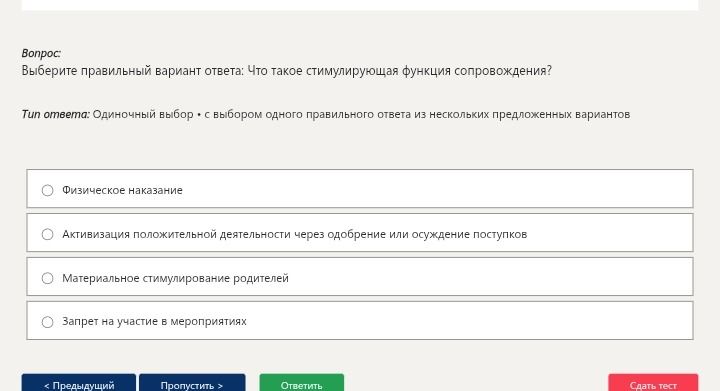Click the question text about 'стимулирующая функция сопровождения'
Viewport: 720px width, 391px height.
[287, 71]
